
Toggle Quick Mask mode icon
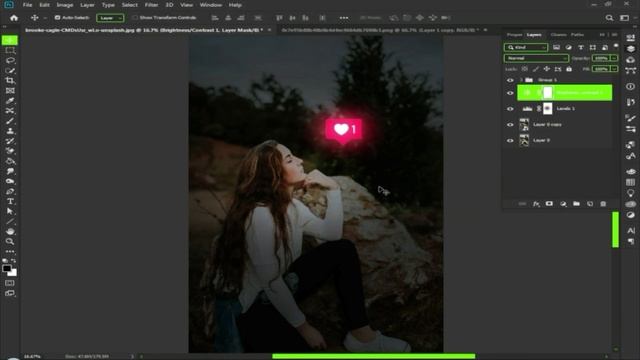coord(10,282)
